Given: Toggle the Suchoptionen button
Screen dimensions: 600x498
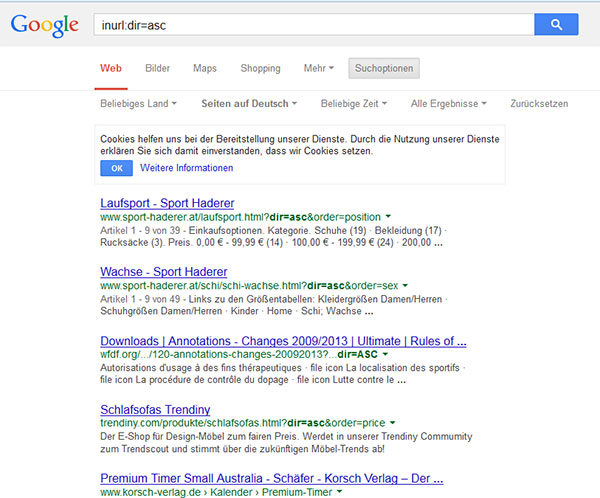Looking at the screenshot, I should (384, 68).
